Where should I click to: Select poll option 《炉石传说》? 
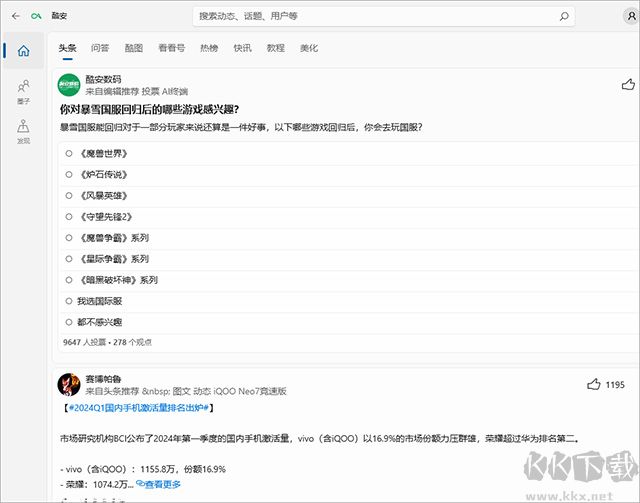(69, 175)
